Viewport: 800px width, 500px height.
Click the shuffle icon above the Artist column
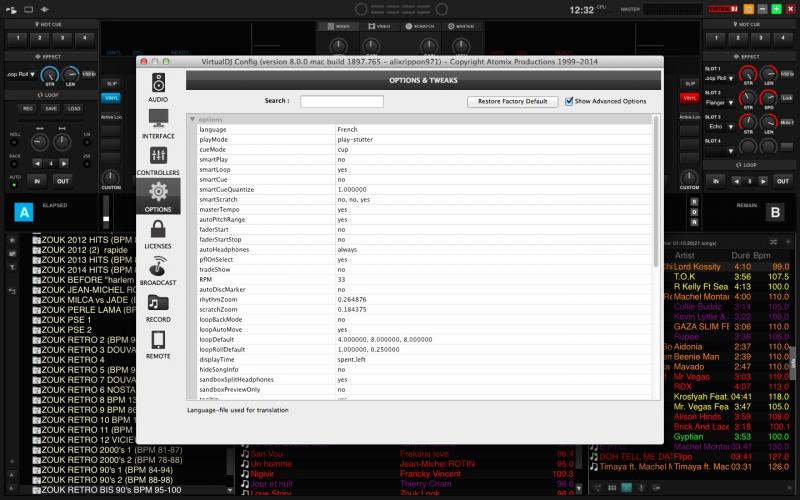click(773, 242)
